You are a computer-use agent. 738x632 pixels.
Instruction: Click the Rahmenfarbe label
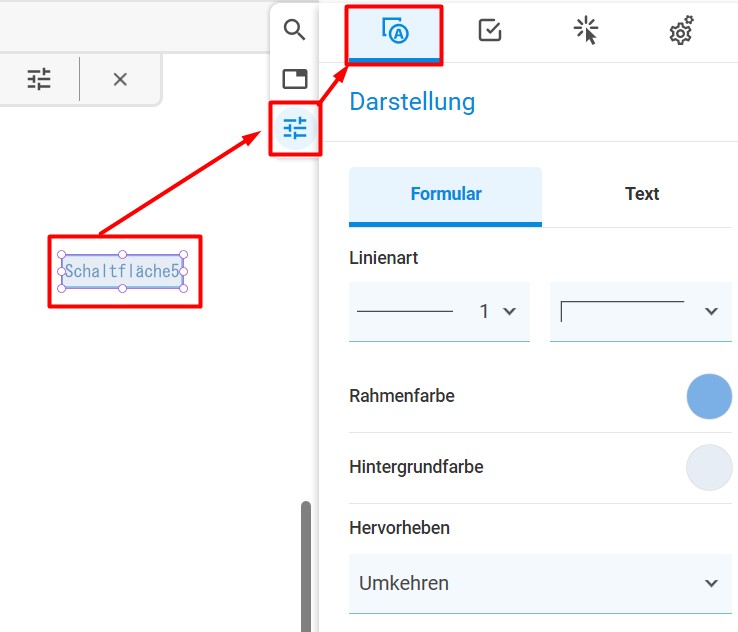coord(402,396)
